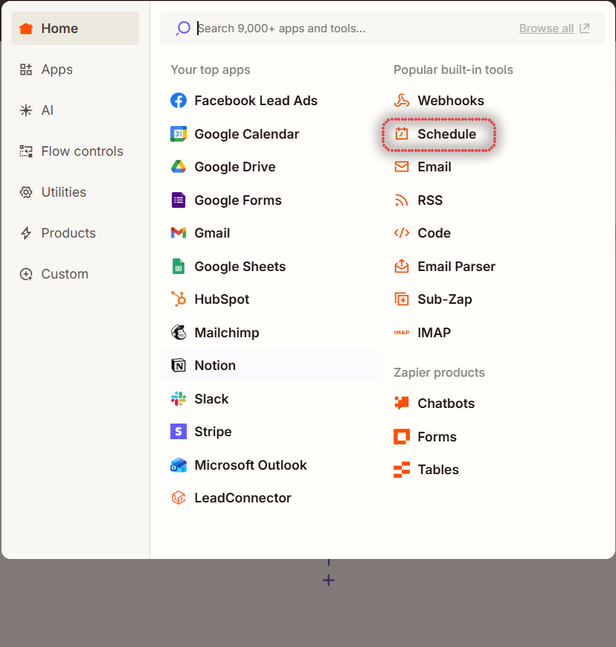Image resolution: width=616 pixels, height=647 pixels.
Task: Open the Home sidebar tab
Action: pos(75,28)
